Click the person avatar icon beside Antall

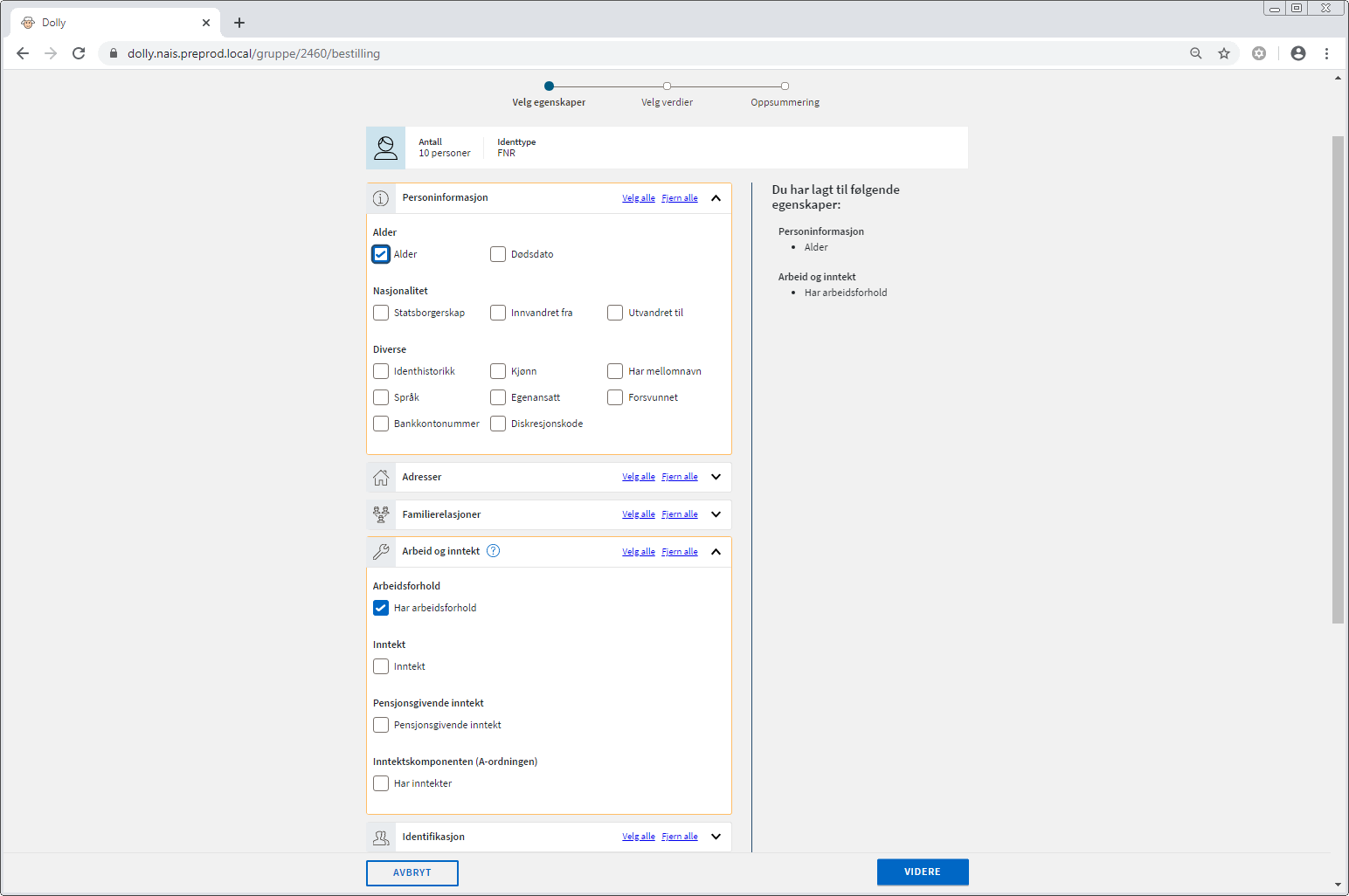(x=386, y=148)
